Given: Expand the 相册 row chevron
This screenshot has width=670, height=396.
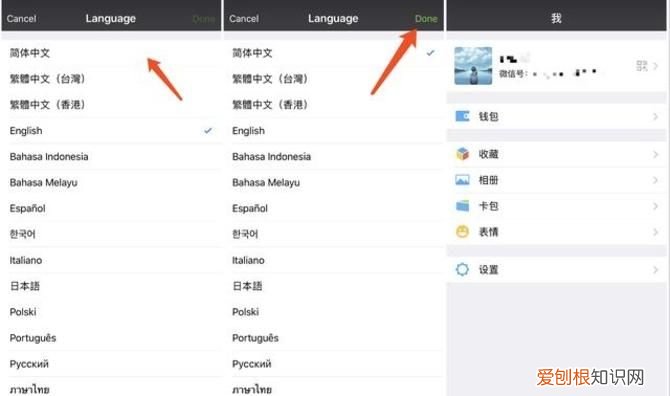Looking at the screenshot, I should (655, 180).
